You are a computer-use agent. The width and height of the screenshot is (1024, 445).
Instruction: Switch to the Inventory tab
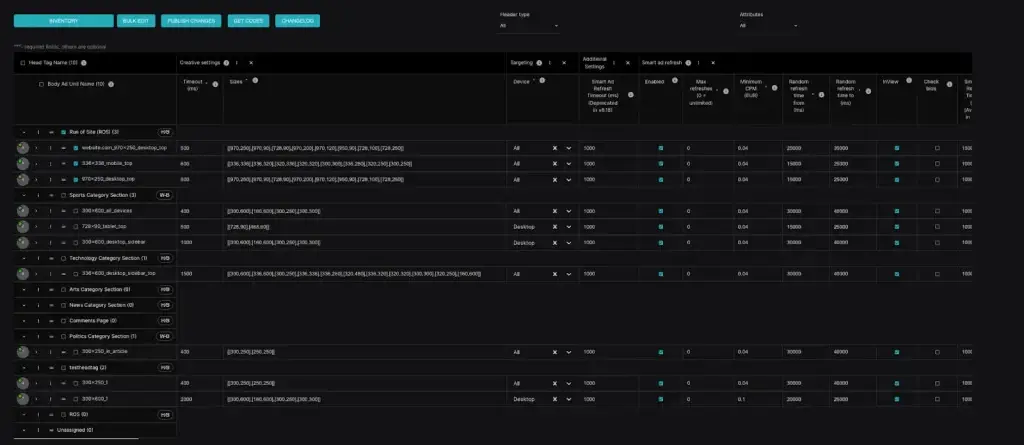point(63,20)
